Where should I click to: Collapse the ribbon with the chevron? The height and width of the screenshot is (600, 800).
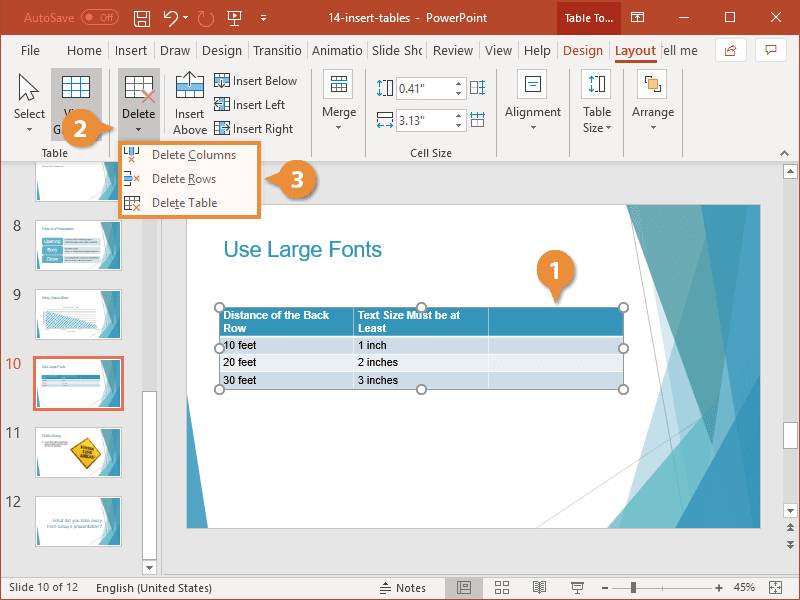(786, 152)
